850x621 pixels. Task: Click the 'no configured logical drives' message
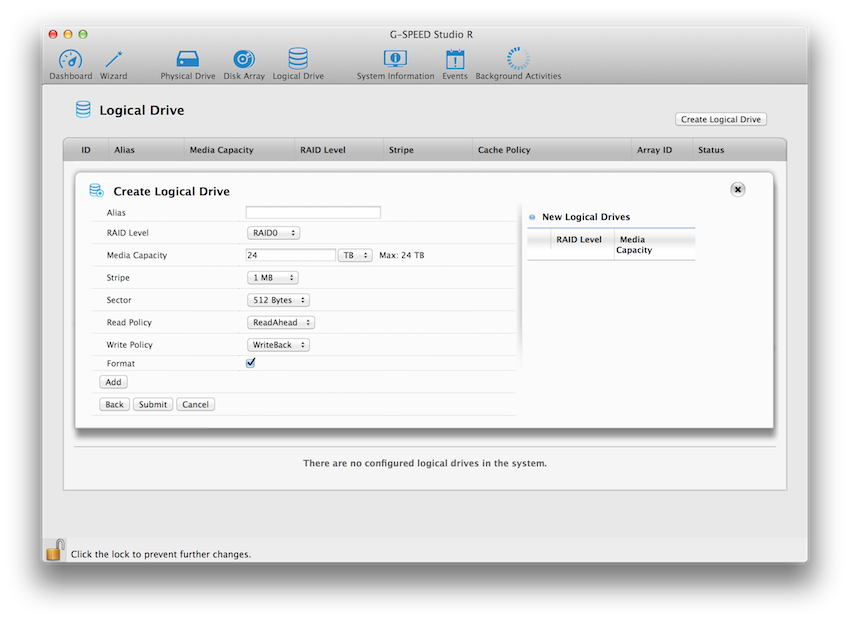pos(425,463)
